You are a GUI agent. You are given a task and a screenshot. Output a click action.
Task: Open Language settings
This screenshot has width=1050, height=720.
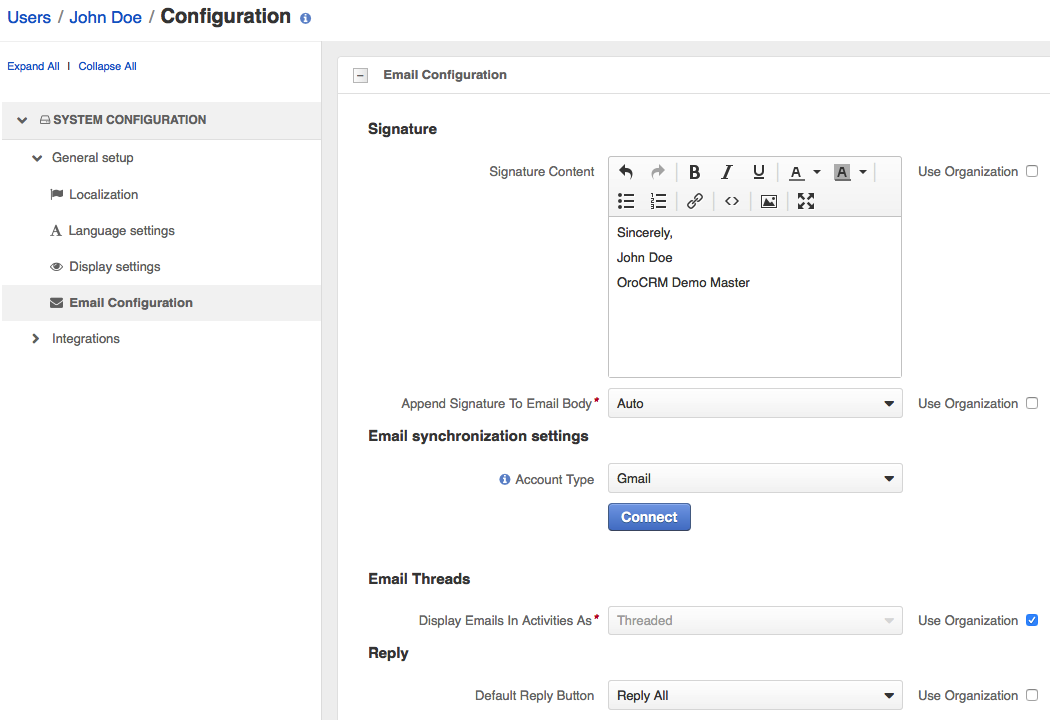tap(121, 230)
